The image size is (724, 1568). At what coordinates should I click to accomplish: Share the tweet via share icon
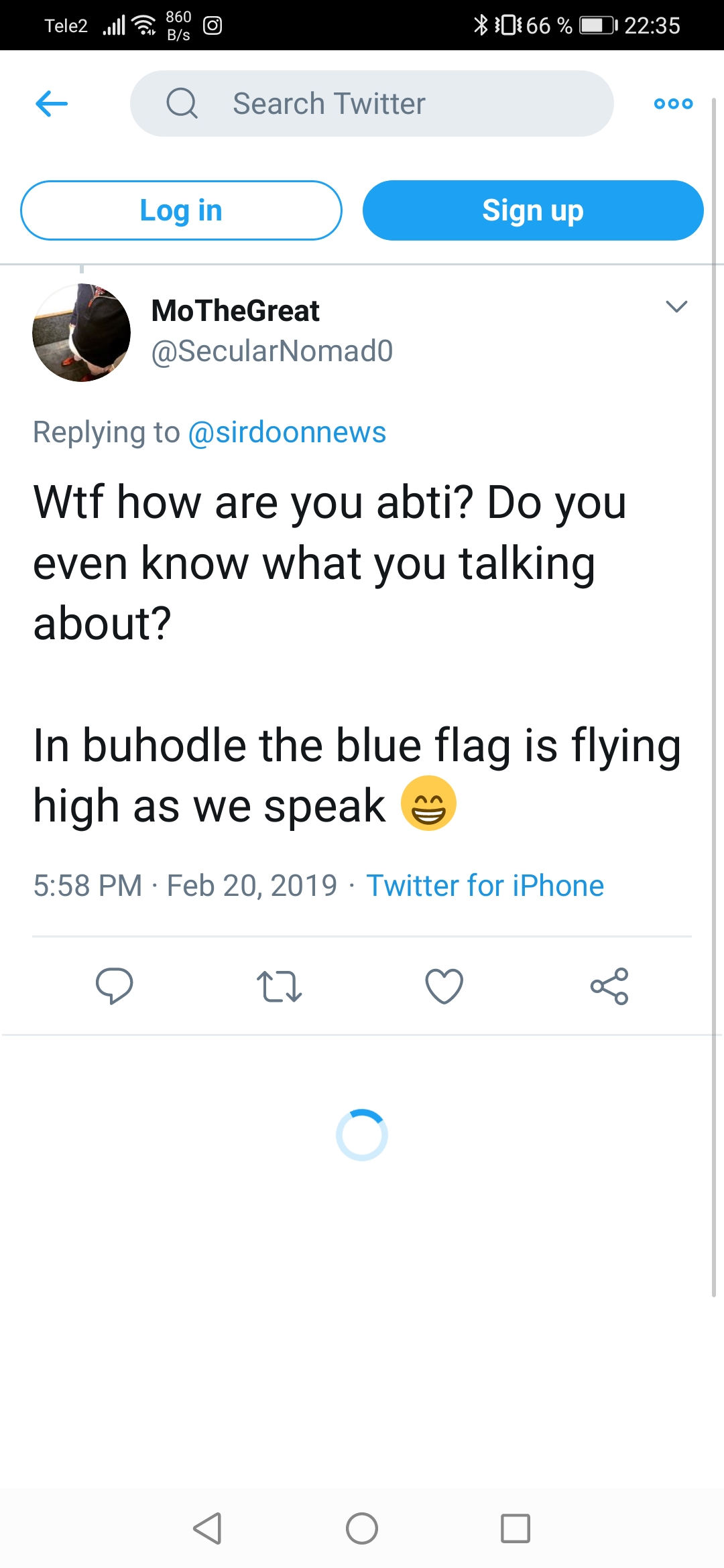609,986
